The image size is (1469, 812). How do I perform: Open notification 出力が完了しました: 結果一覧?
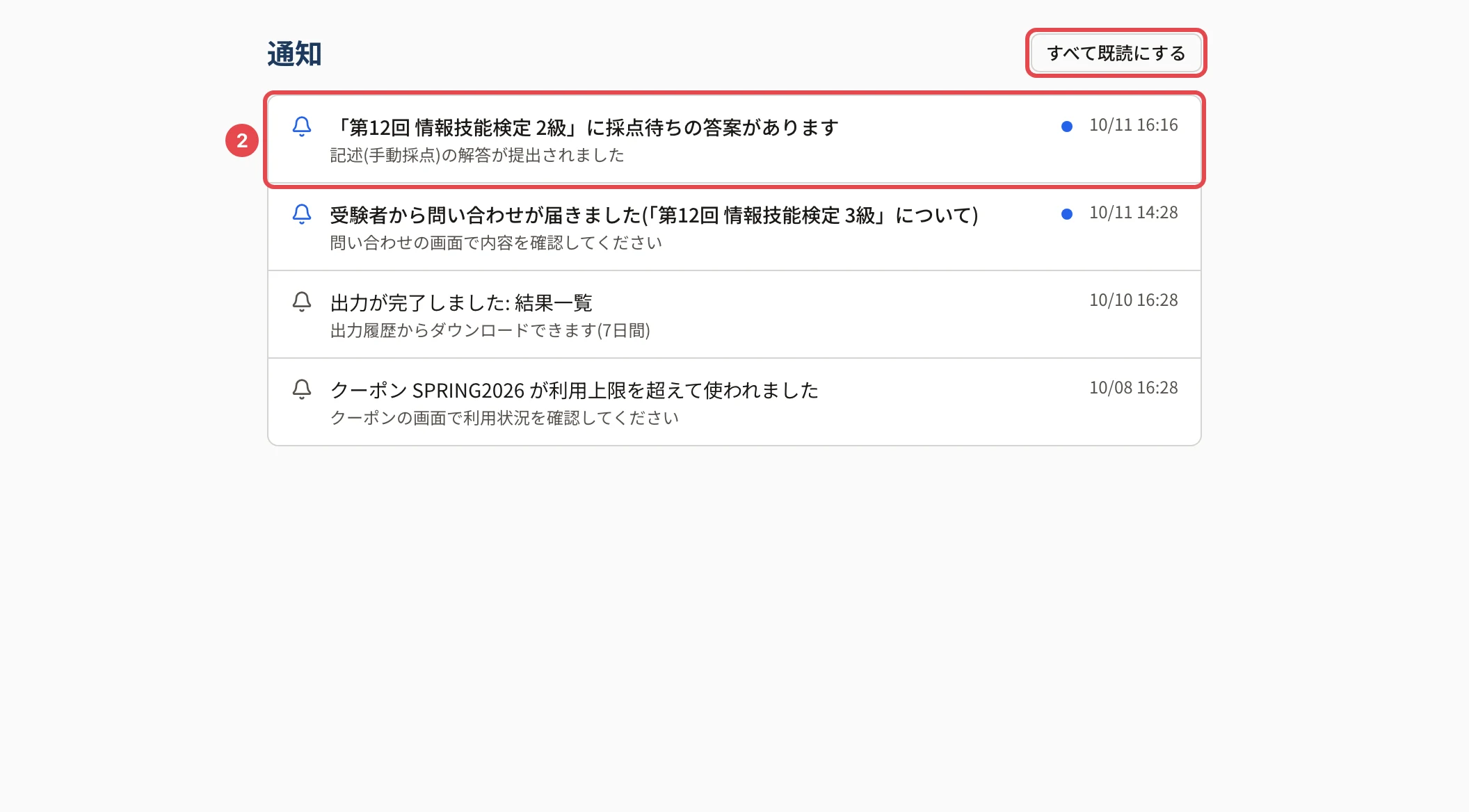click(734, 315)
